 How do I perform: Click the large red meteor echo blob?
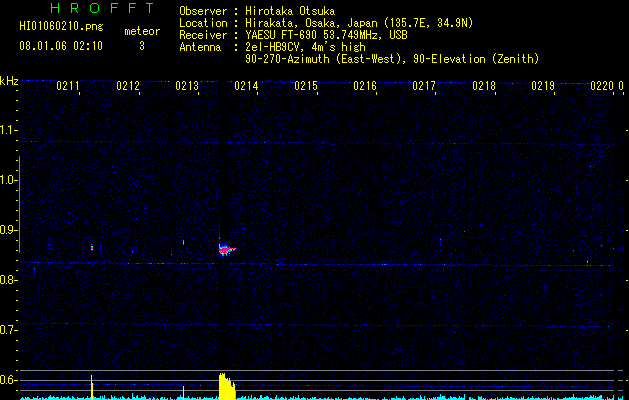click(226, 250)
